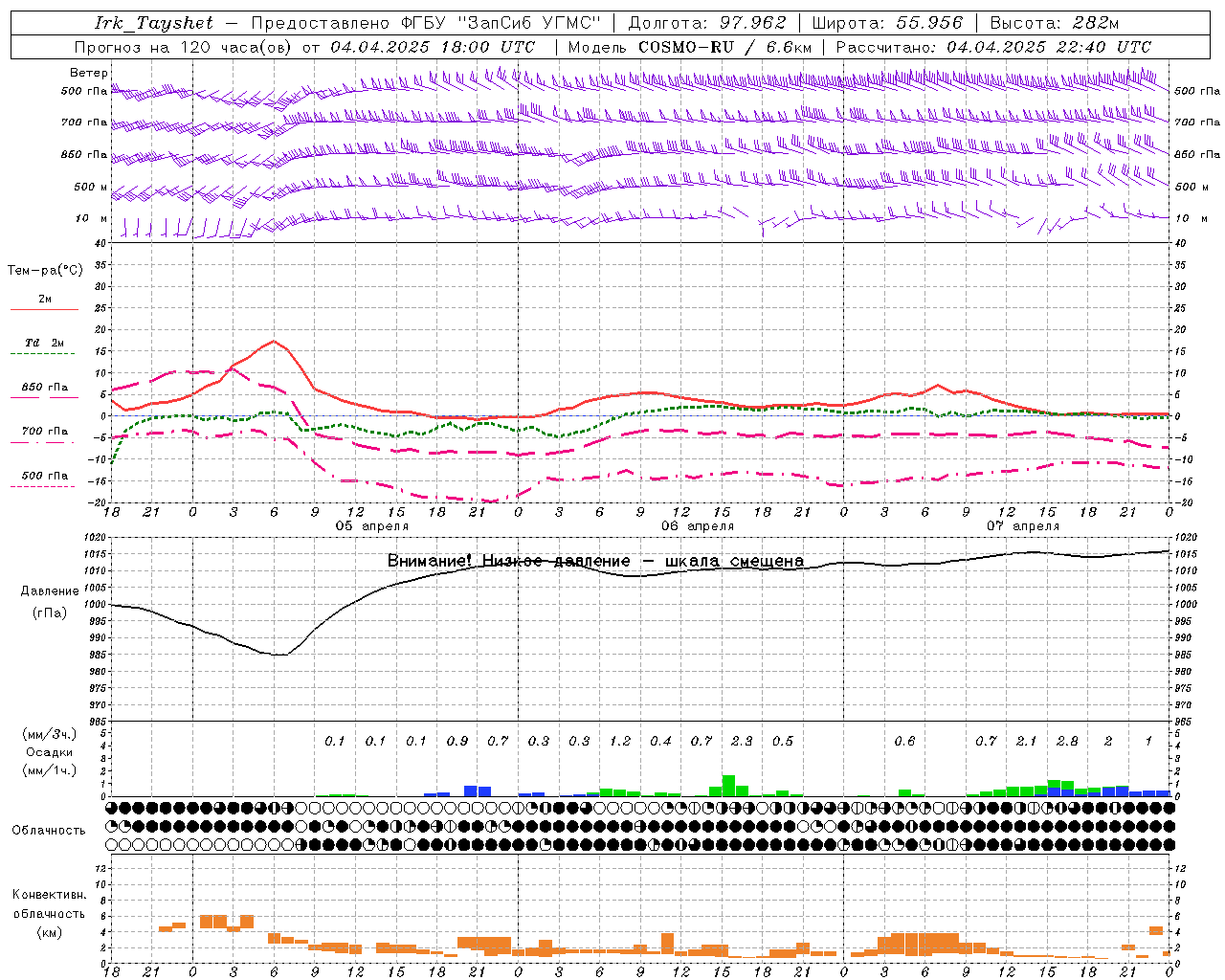Click the '2м' temperature legend label

[x=45, y=299]
